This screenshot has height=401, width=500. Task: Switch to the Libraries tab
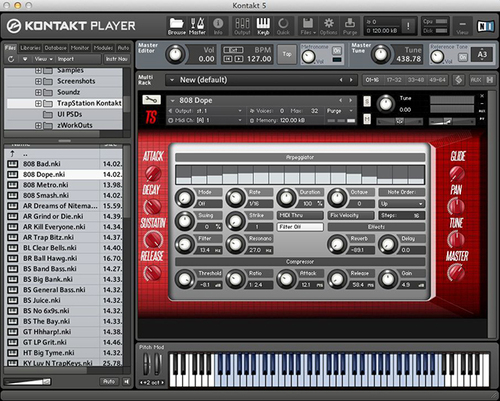point(30,48)
